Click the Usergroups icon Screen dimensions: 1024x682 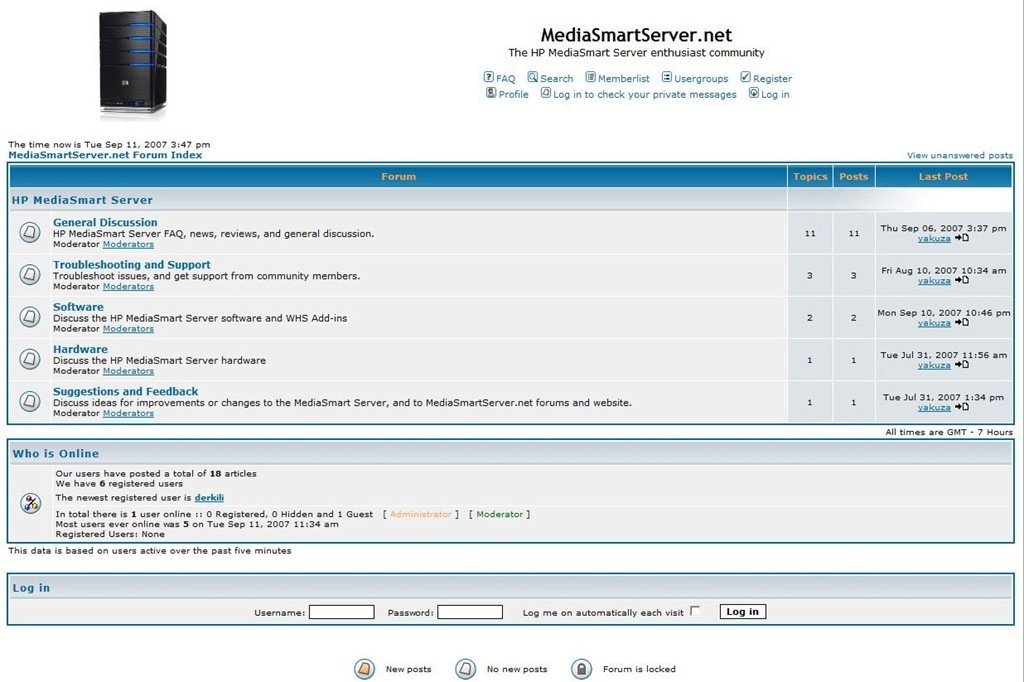click(x=667, y=77)
